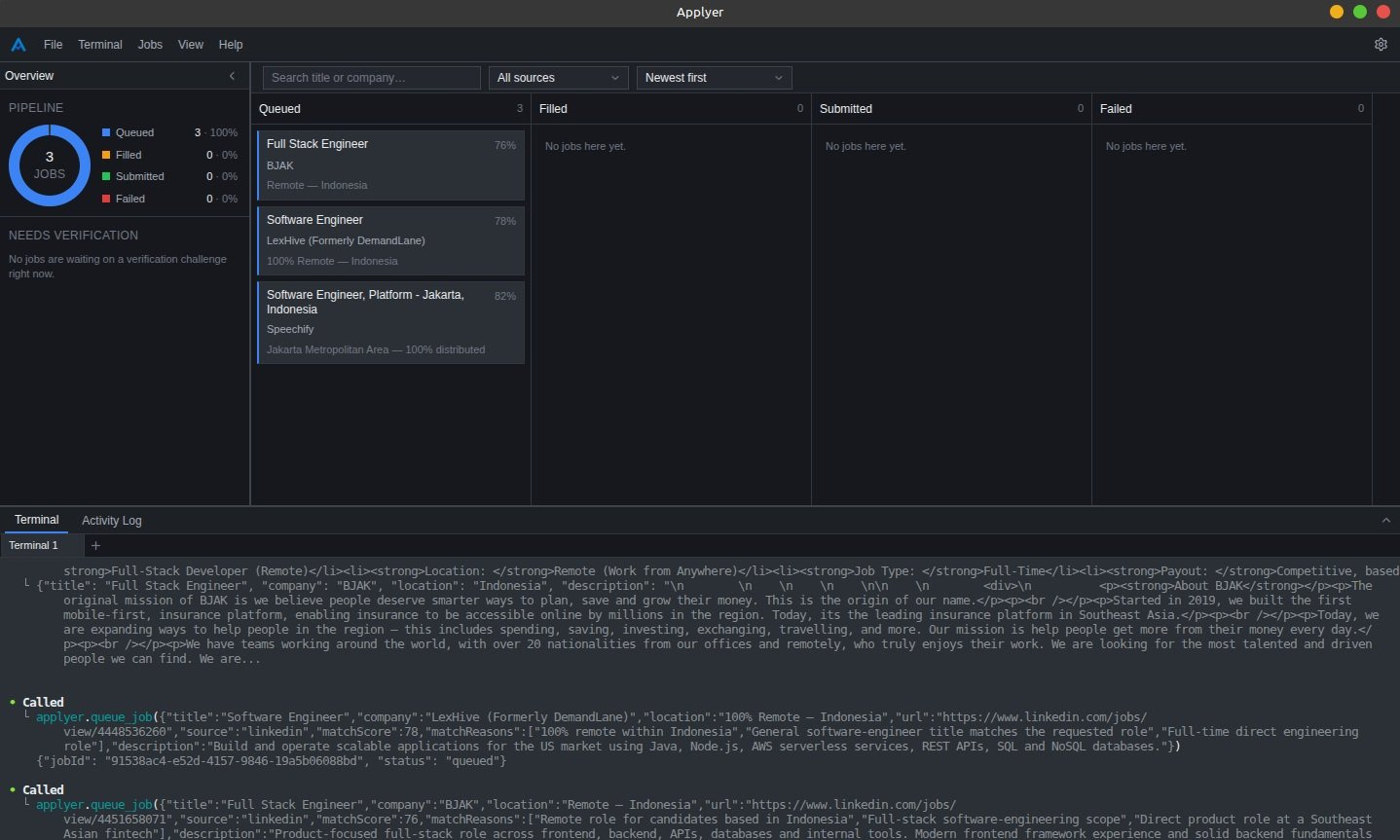Open the Software Engineer LexHive job card
This screenshot has width=1400, height=840.
click(x=390, y=240)
